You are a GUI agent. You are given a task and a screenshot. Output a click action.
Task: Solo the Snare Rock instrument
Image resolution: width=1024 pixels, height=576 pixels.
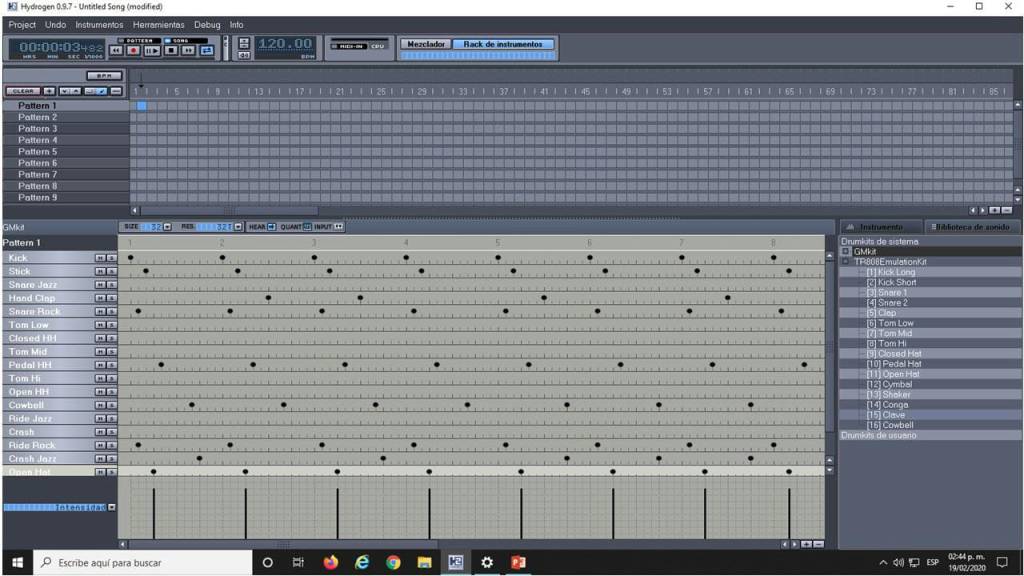(x=112, y=312)
